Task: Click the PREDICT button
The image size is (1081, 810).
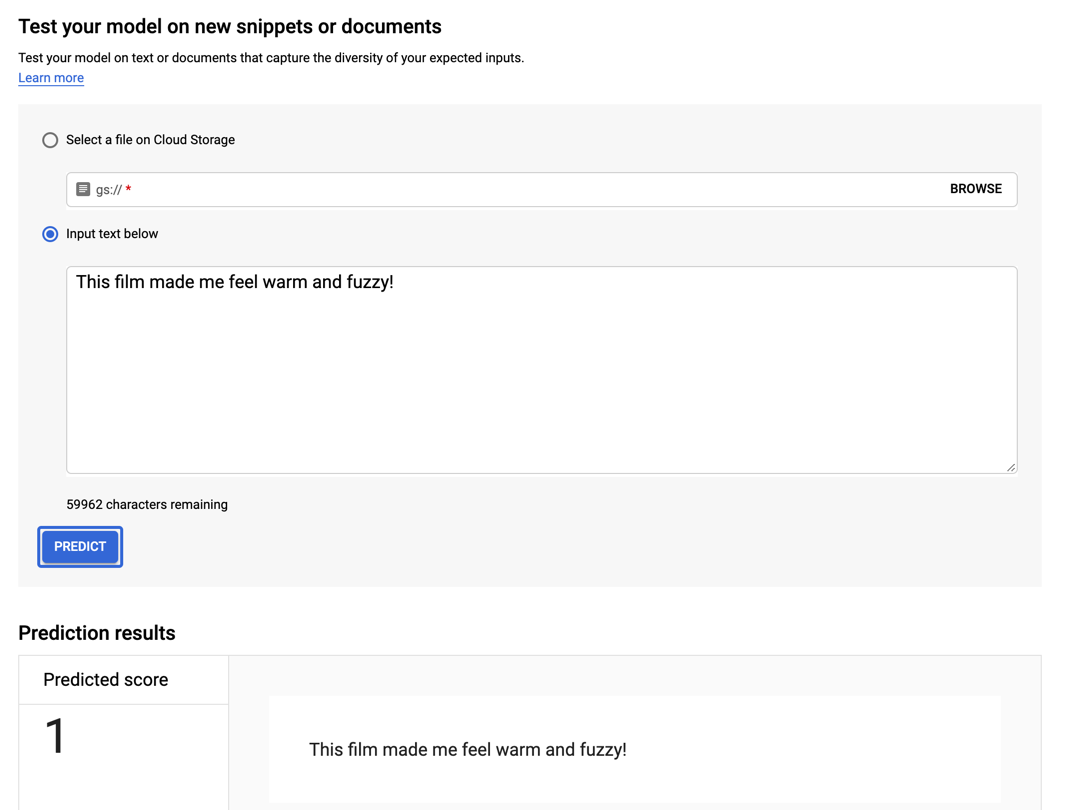Action: 80,547
